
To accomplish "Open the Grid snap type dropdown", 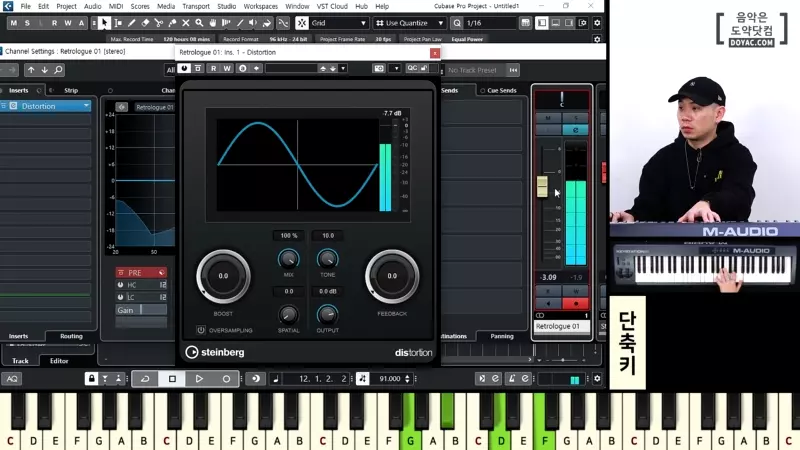I will tap(363, 23).
